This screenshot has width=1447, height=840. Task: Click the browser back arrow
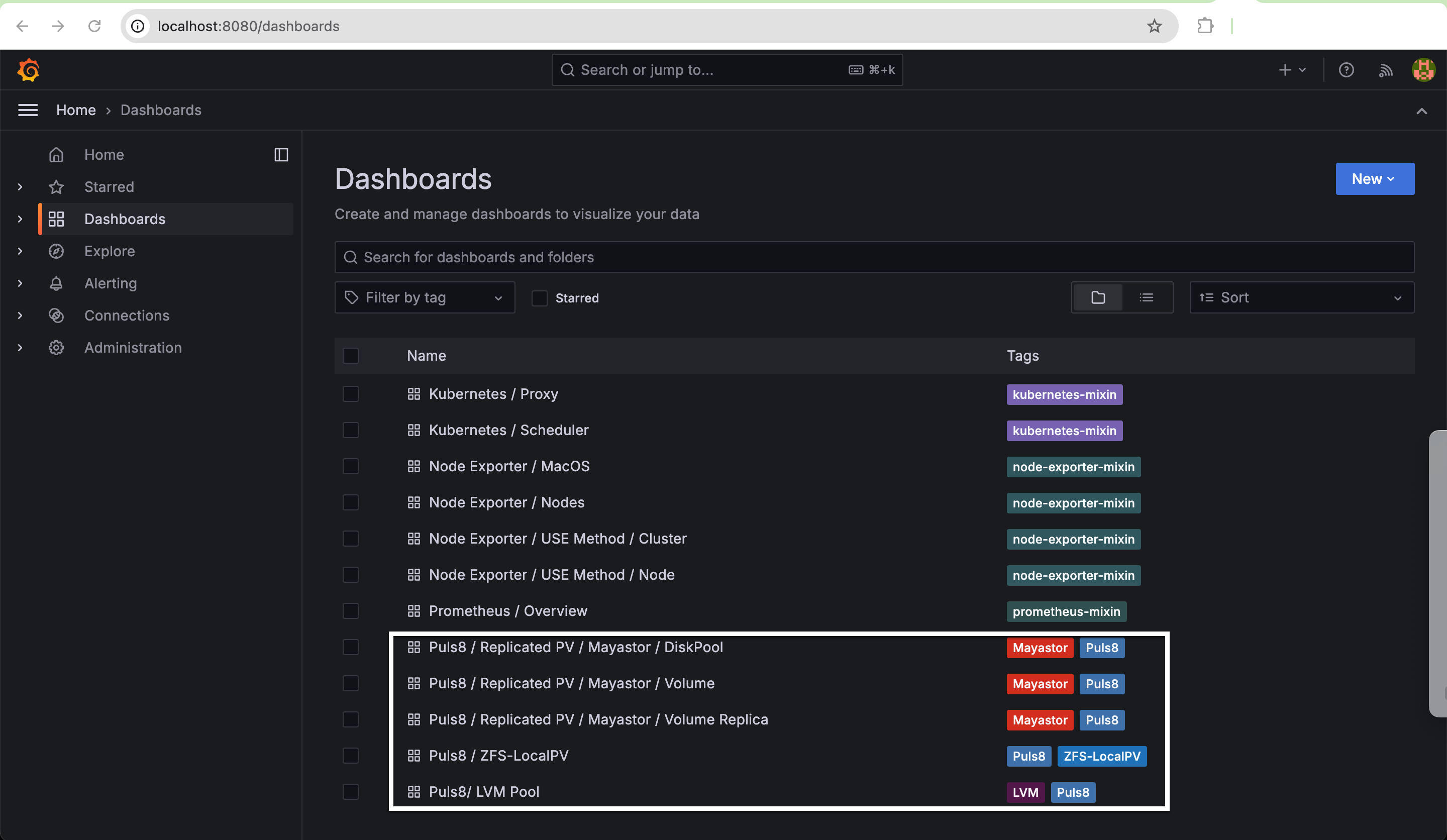point(23,26)
